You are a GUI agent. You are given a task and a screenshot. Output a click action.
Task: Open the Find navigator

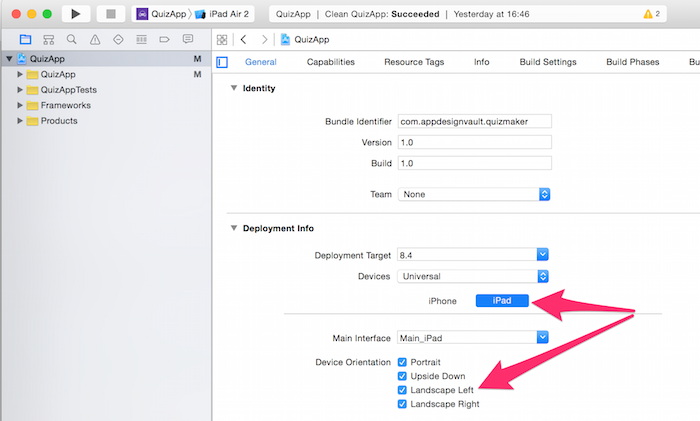pos(71,39)
